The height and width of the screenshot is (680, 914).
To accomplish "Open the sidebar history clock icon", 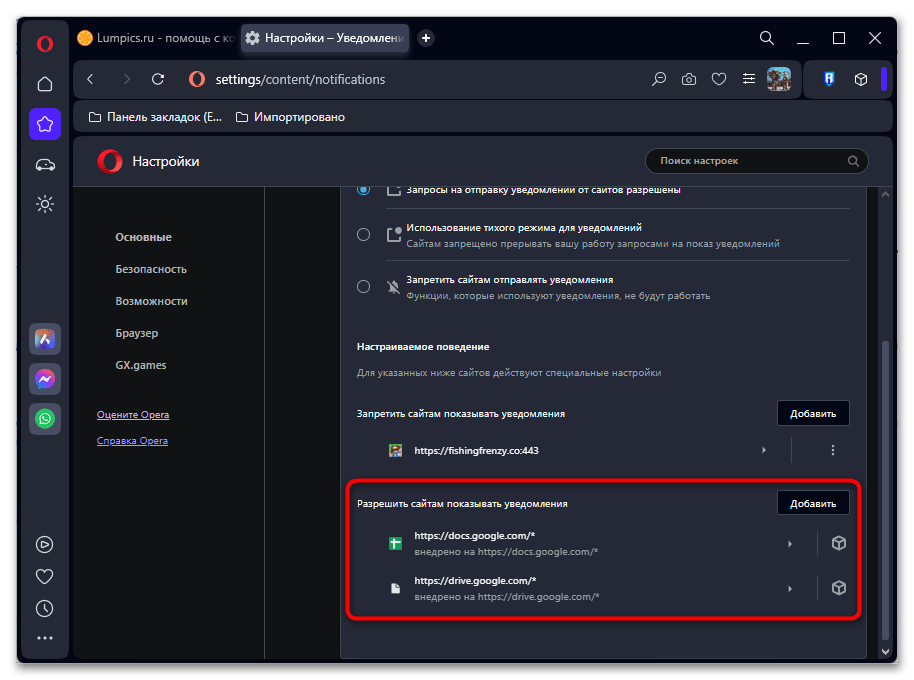I will [45, 608].
